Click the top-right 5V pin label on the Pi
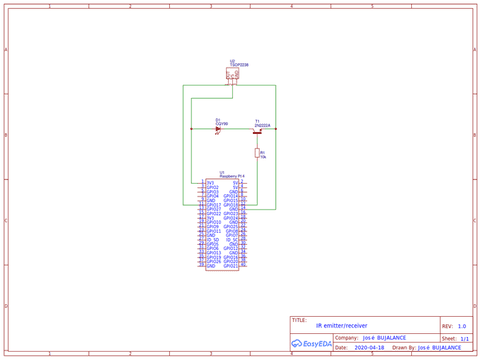The image size is (480, 360). coord(235,183)
